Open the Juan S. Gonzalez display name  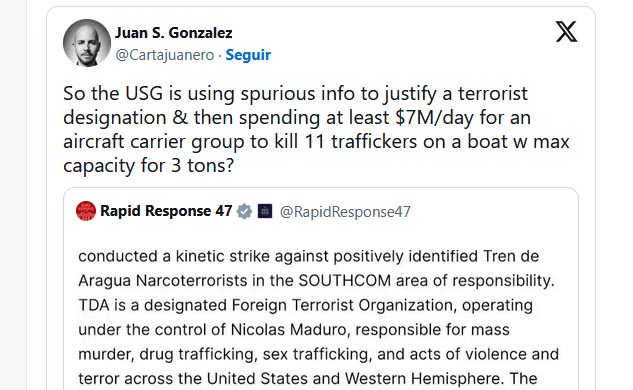(x=174, y=33)
